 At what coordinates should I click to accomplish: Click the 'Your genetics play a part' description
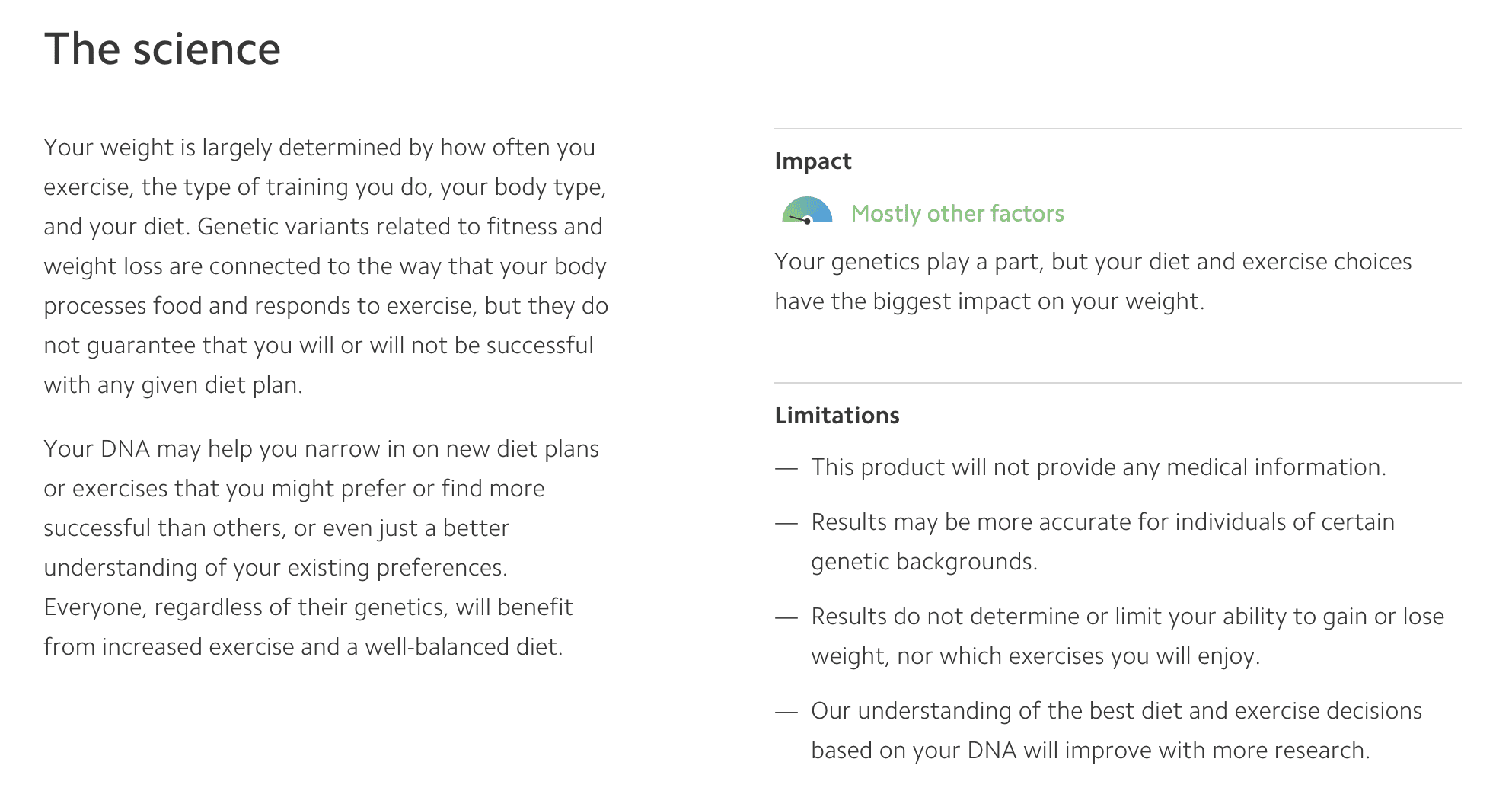coord(1093,282)
